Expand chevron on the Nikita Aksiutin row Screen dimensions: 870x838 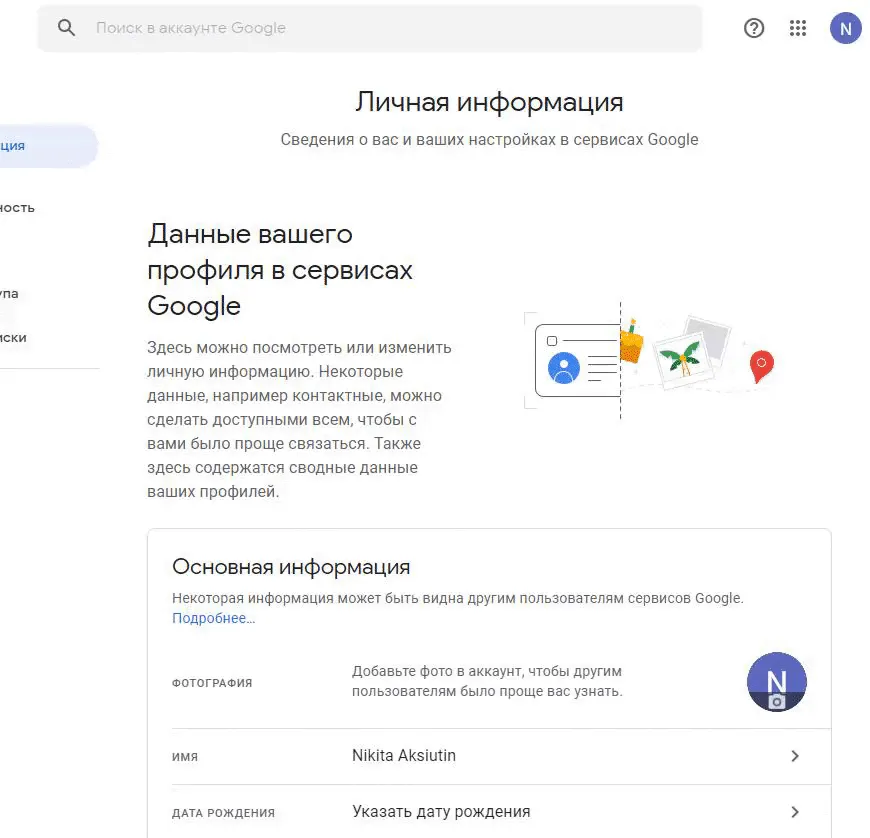click(795, 756)
